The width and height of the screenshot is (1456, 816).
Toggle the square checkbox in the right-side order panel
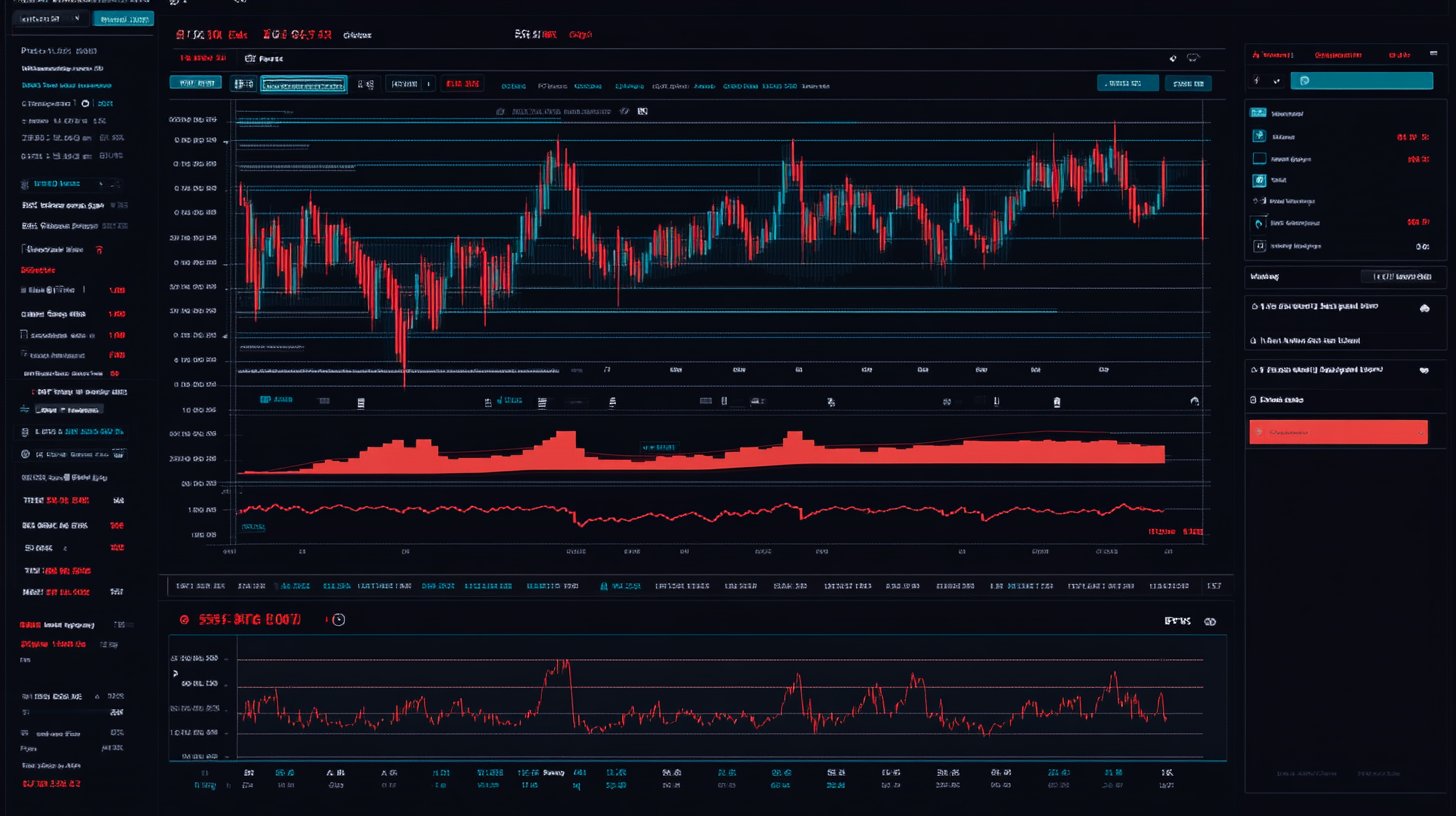tap(1260, 159)
